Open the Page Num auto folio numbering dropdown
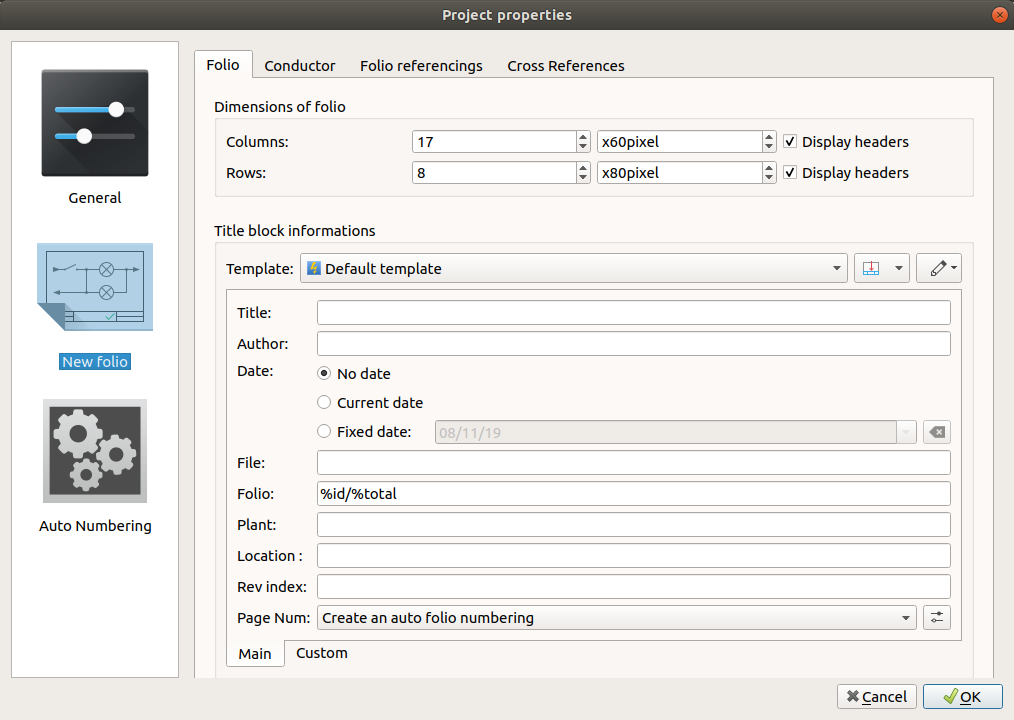Image resolution: width=1014 pixels, height=720 pixels. [616, 618]
